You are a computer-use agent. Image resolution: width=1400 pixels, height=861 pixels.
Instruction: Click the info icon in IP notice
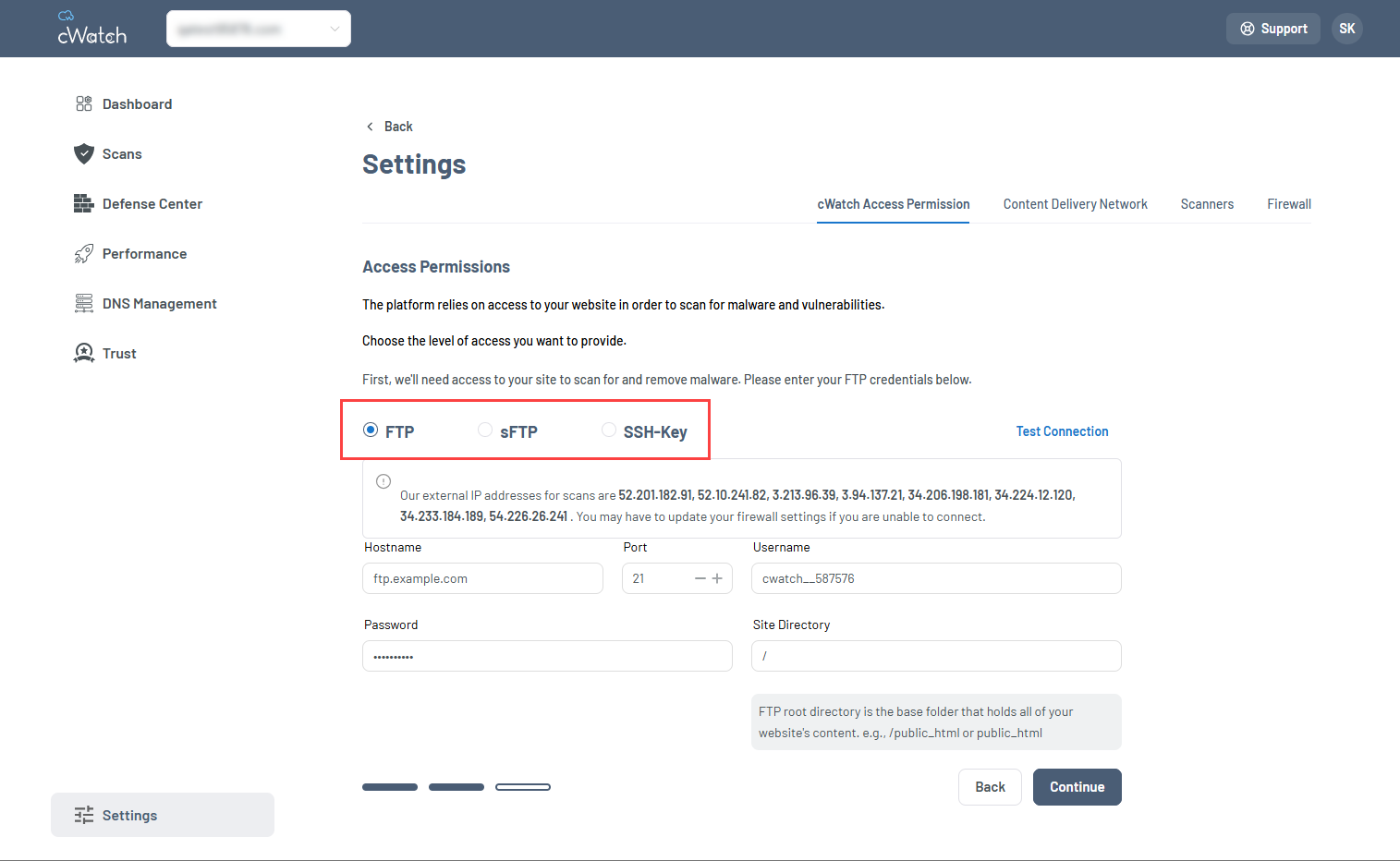[383, 481]
